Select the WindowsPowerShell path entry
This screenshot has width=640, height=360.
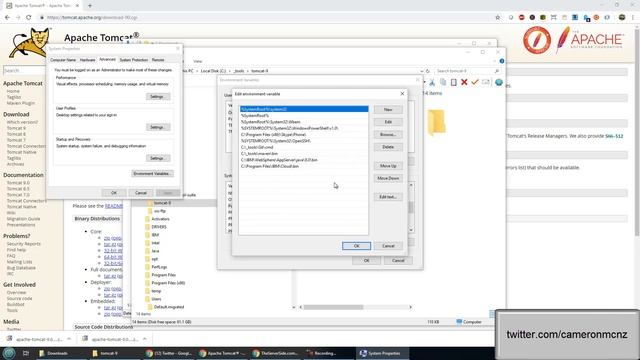[x=304, y=128]
